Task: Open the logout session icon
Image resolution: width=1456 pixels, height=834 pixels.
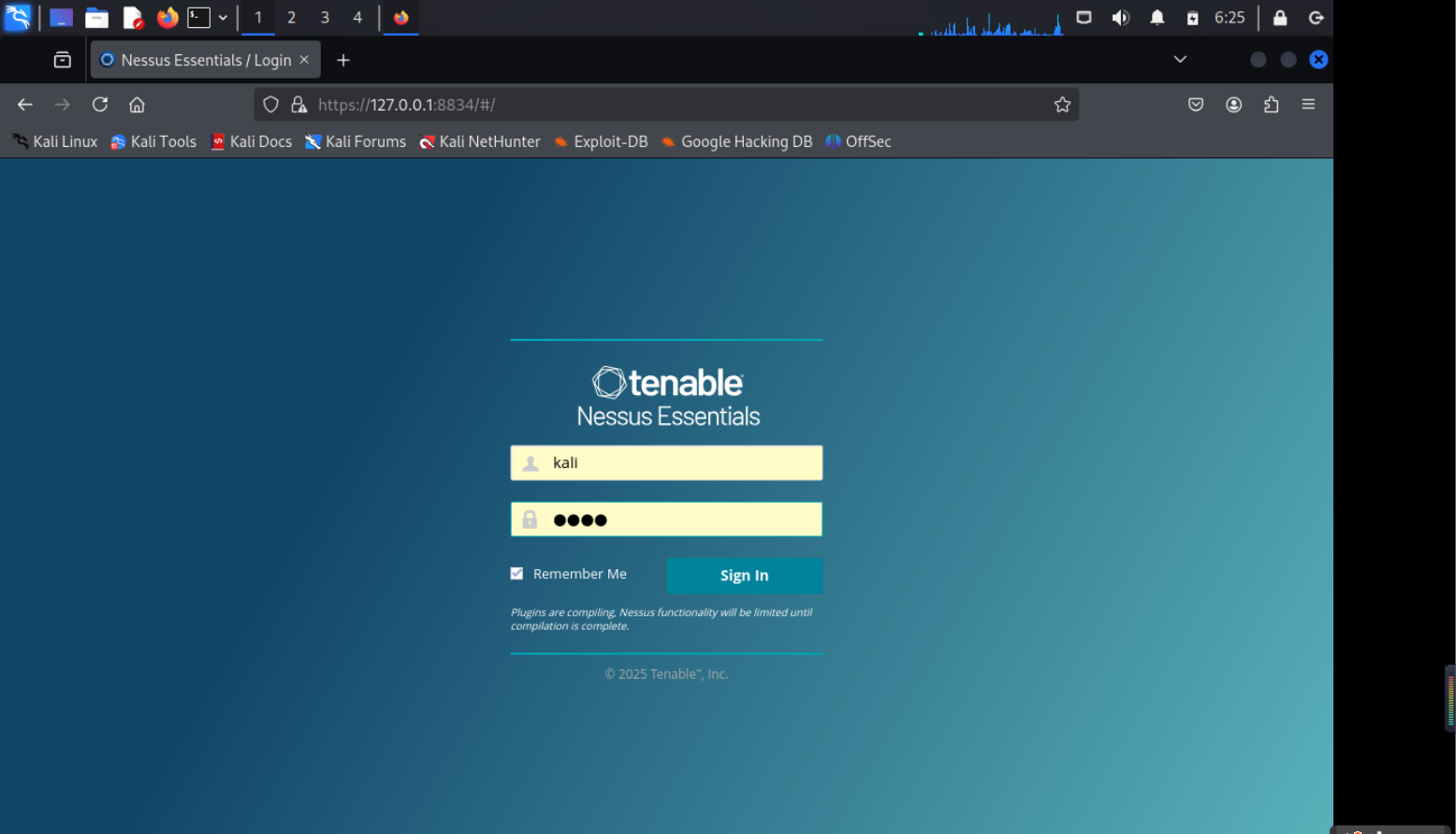Action: coord(1316,18)
